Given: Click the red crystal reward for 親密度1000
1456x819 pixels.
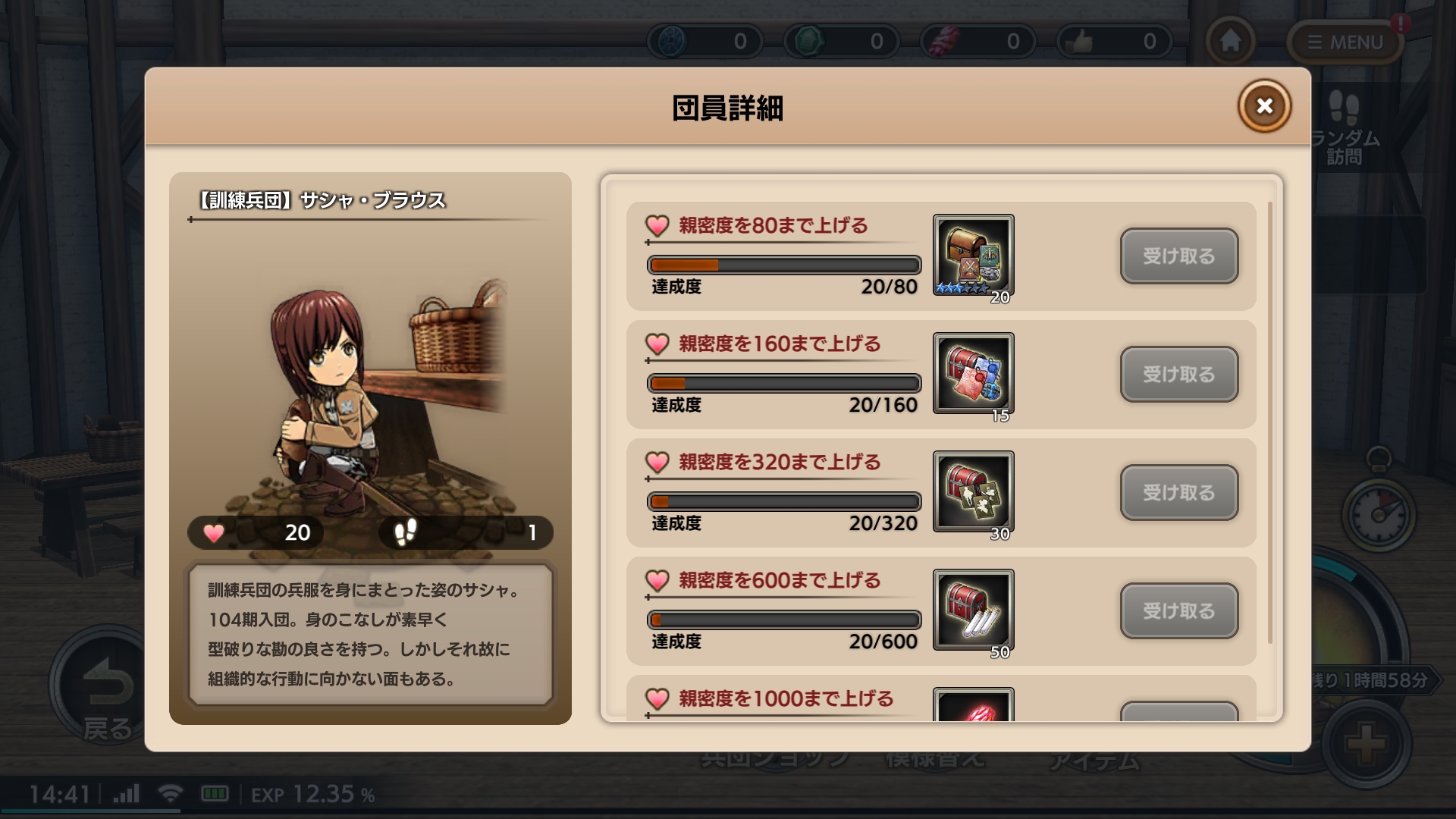Looking at the screenshot, I should (974, 704).
